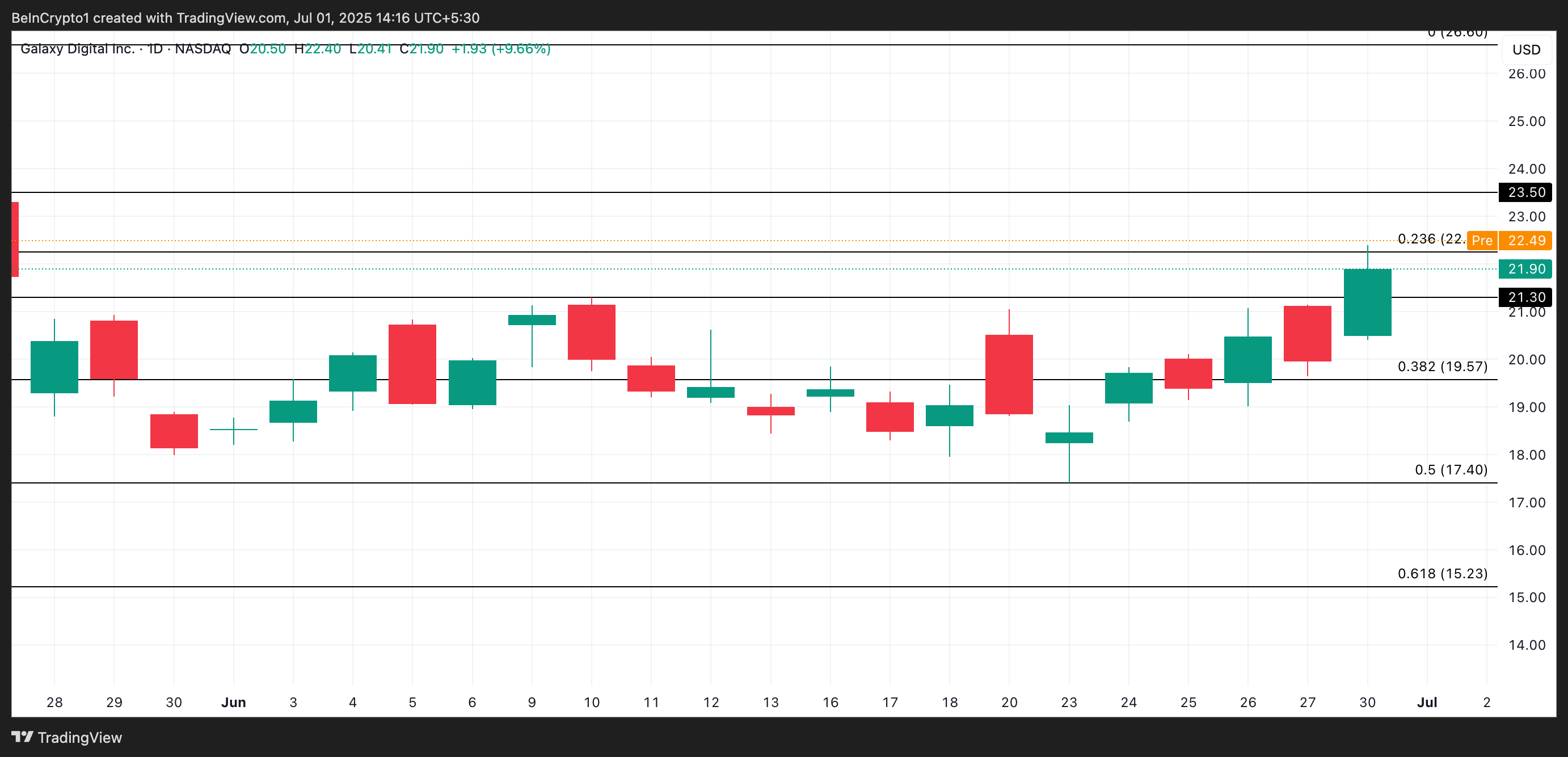
Task: Click the 0.618 (15.23) Fibonacci label
Action: click(1442, 573)
